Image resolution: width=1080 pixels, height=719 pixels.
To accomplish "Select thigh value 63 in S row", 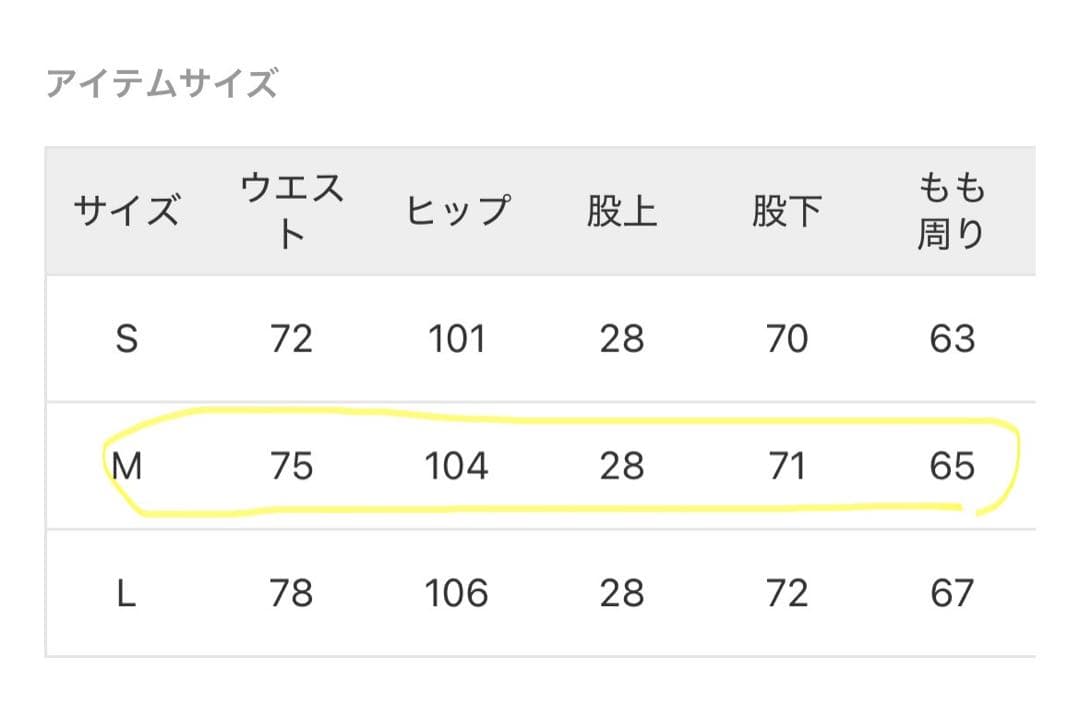I will tap(951, 339).
